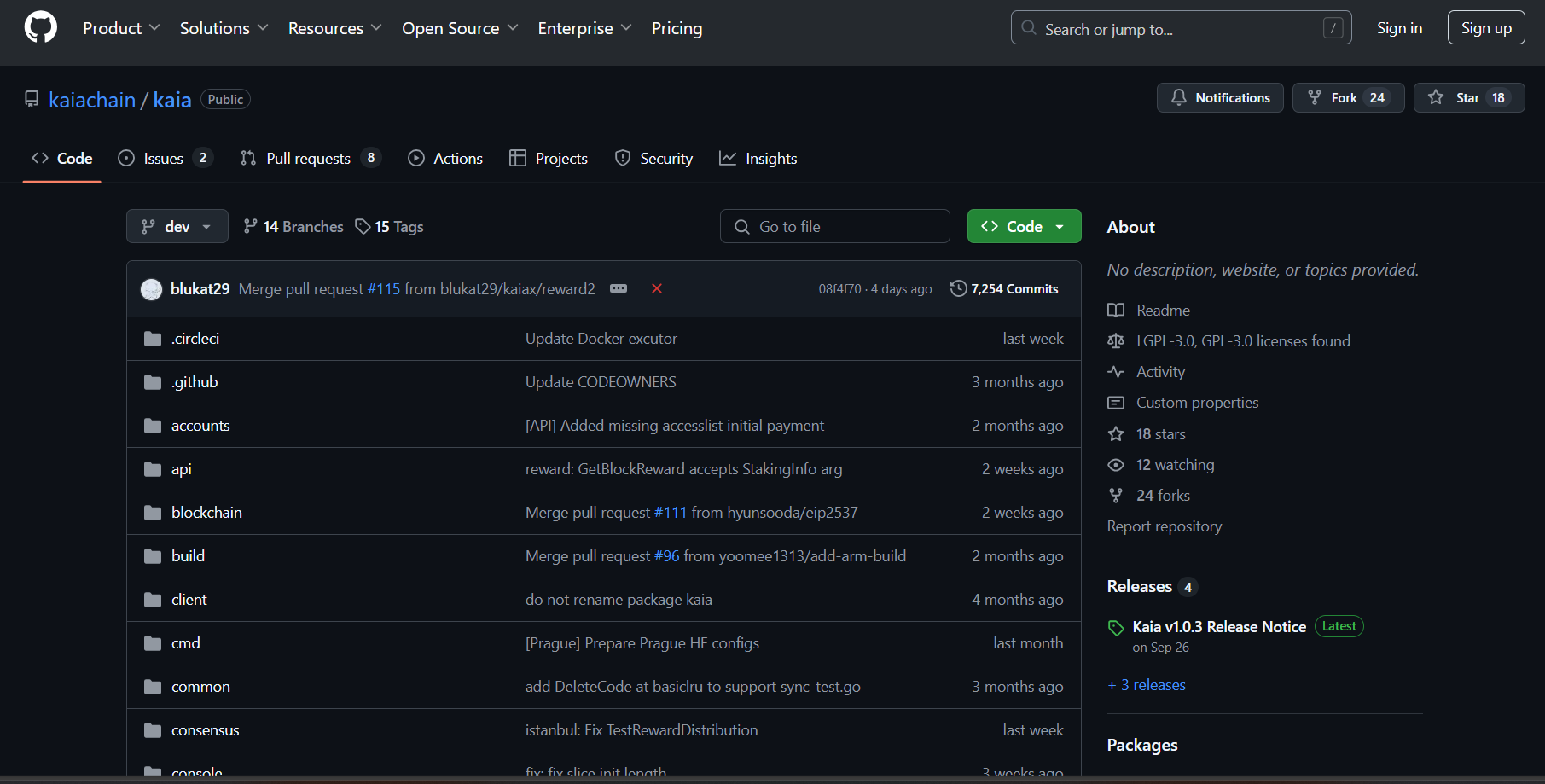
Task: Click the folder icon beside consensus
Action: point(153,730)
